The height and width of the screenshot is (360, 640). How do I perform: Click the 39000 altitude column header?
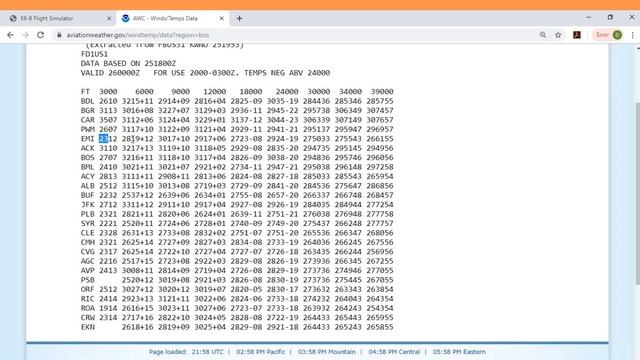point(382,92)
